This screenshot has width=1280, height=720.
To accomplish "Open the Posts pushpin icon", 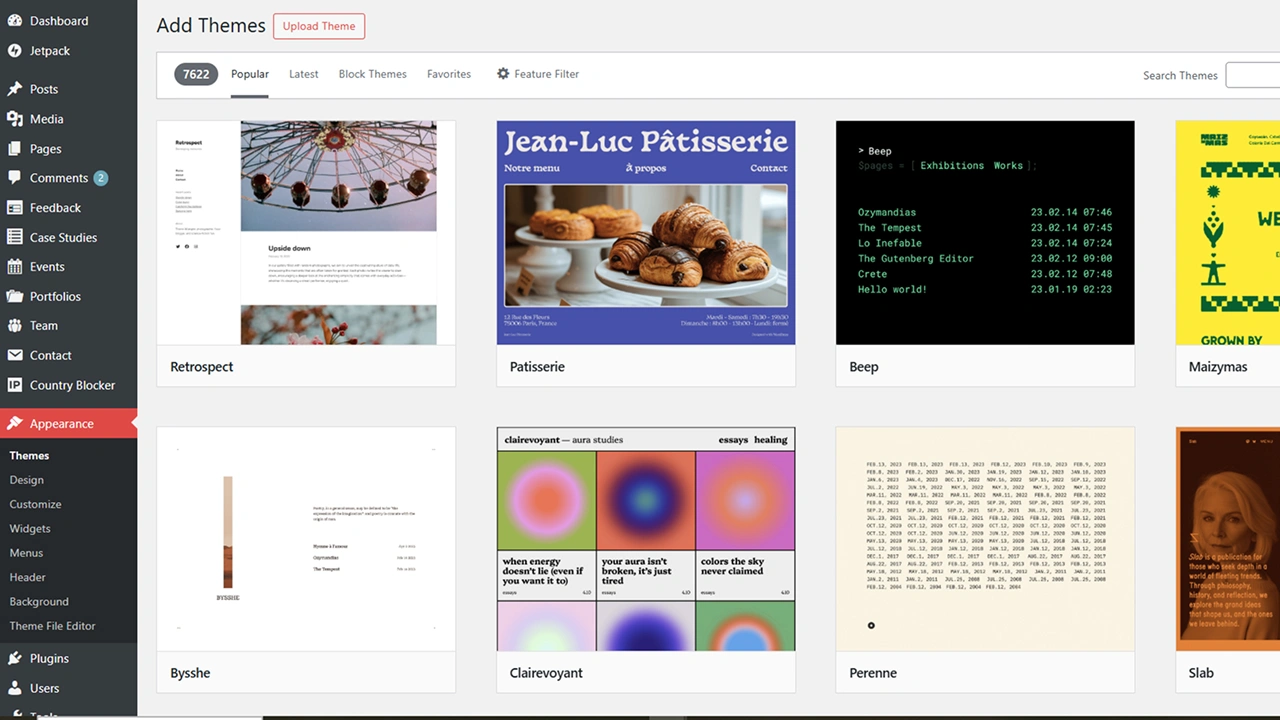I will coord(15,89).
